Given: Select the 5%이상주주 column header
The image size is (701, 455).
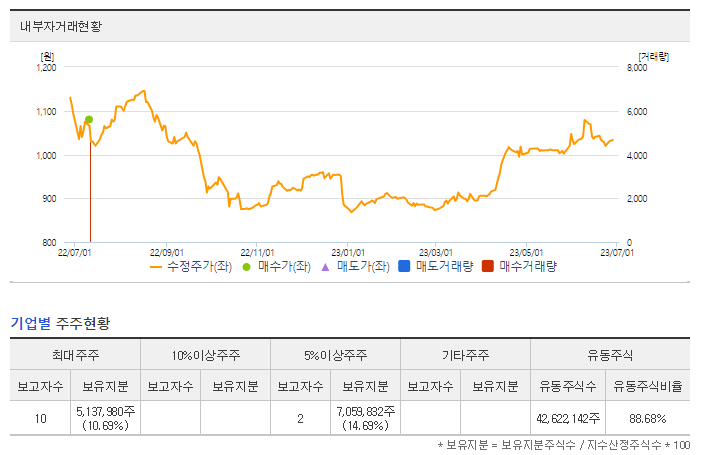Looking at the screenshot, I should point(335,355).
